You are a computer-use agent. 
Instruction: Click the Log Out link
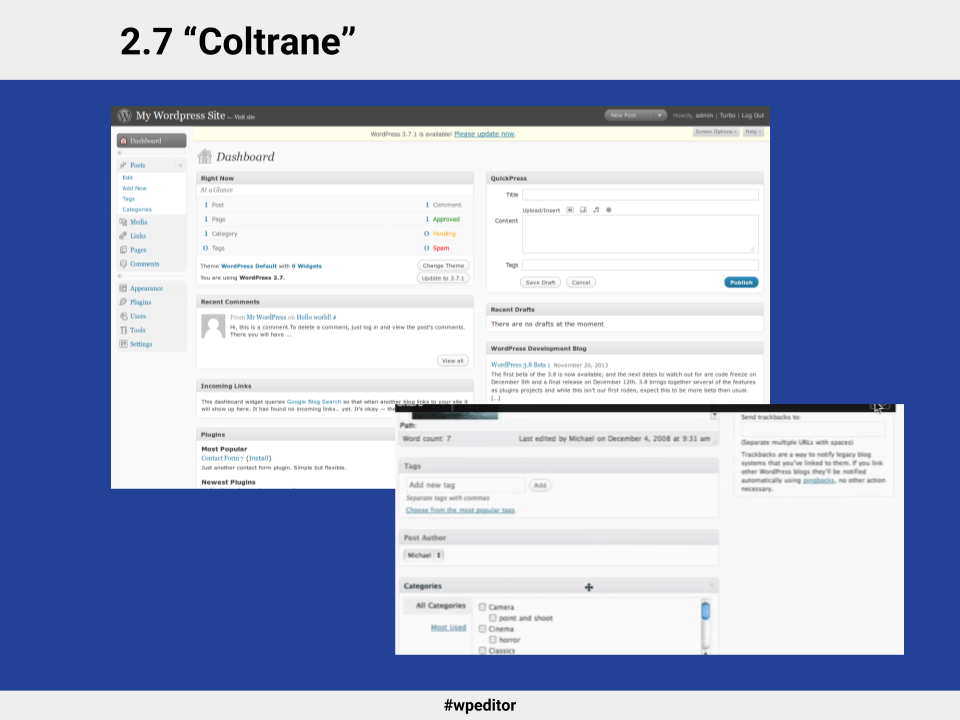[x=753, y=115]
